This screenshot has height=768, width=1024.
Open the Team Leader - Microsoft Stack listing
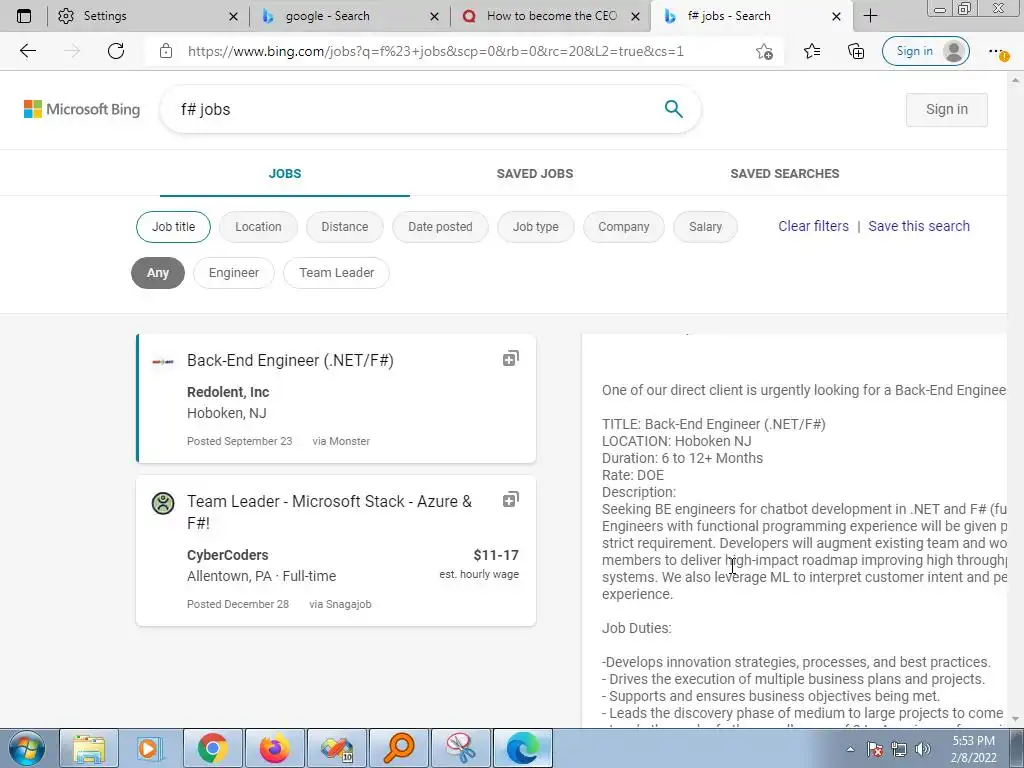pyautogui.click(x=336, y=551)
